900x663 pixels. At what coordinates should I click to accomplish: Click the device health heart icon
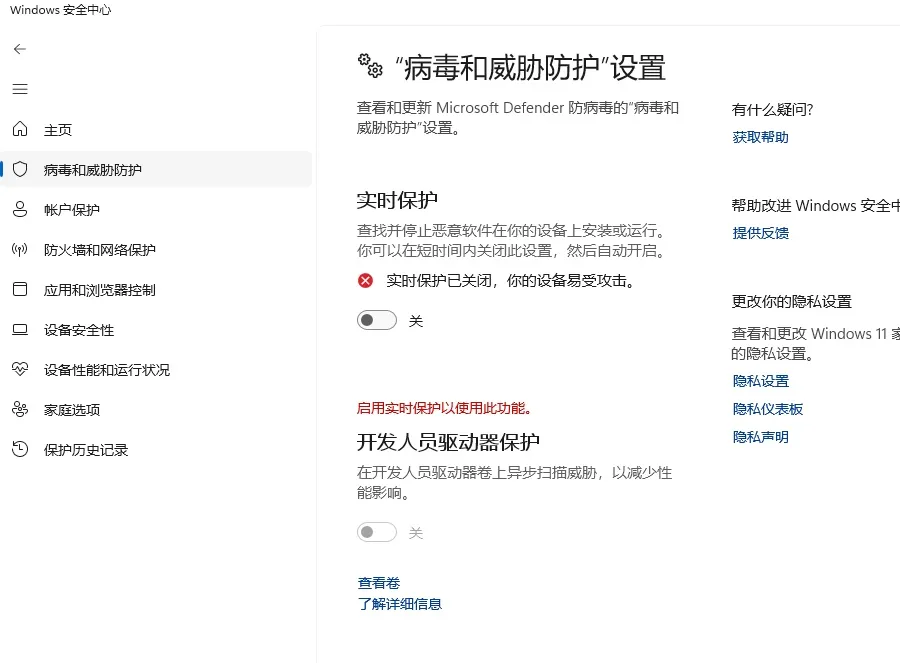(x=20, y=370)
